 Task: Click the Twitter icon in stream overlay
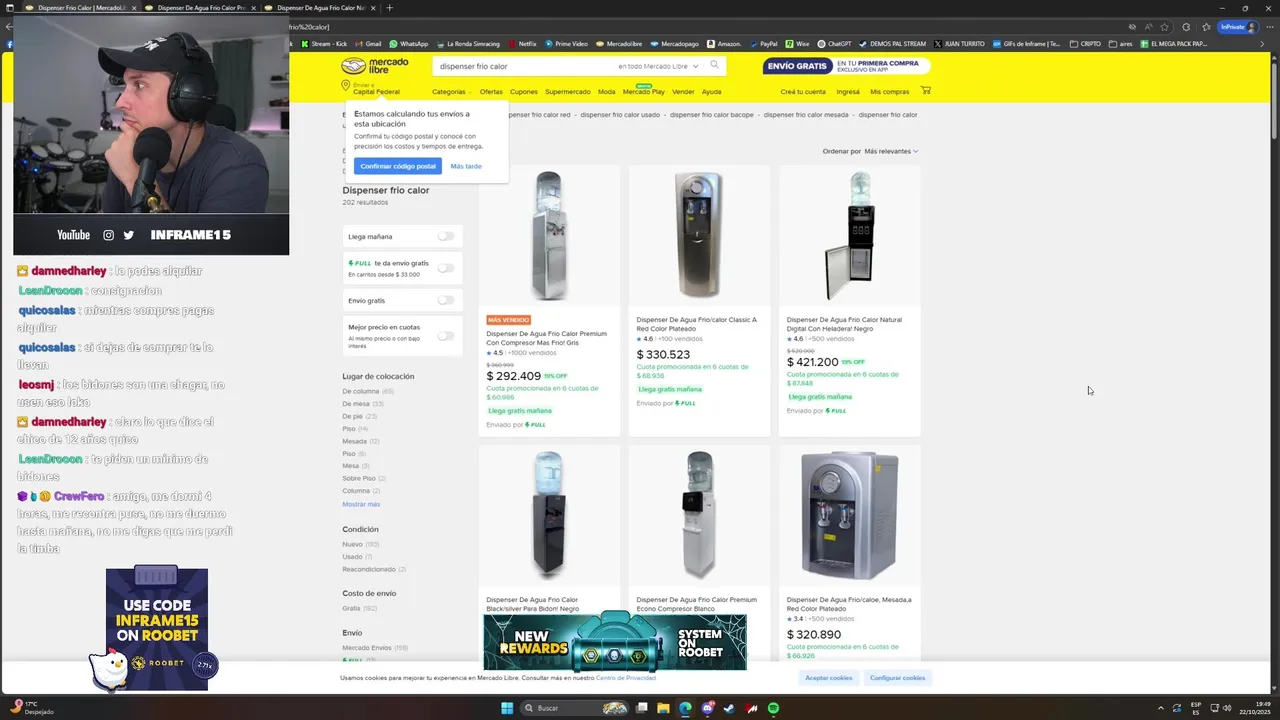coord(129,235)
